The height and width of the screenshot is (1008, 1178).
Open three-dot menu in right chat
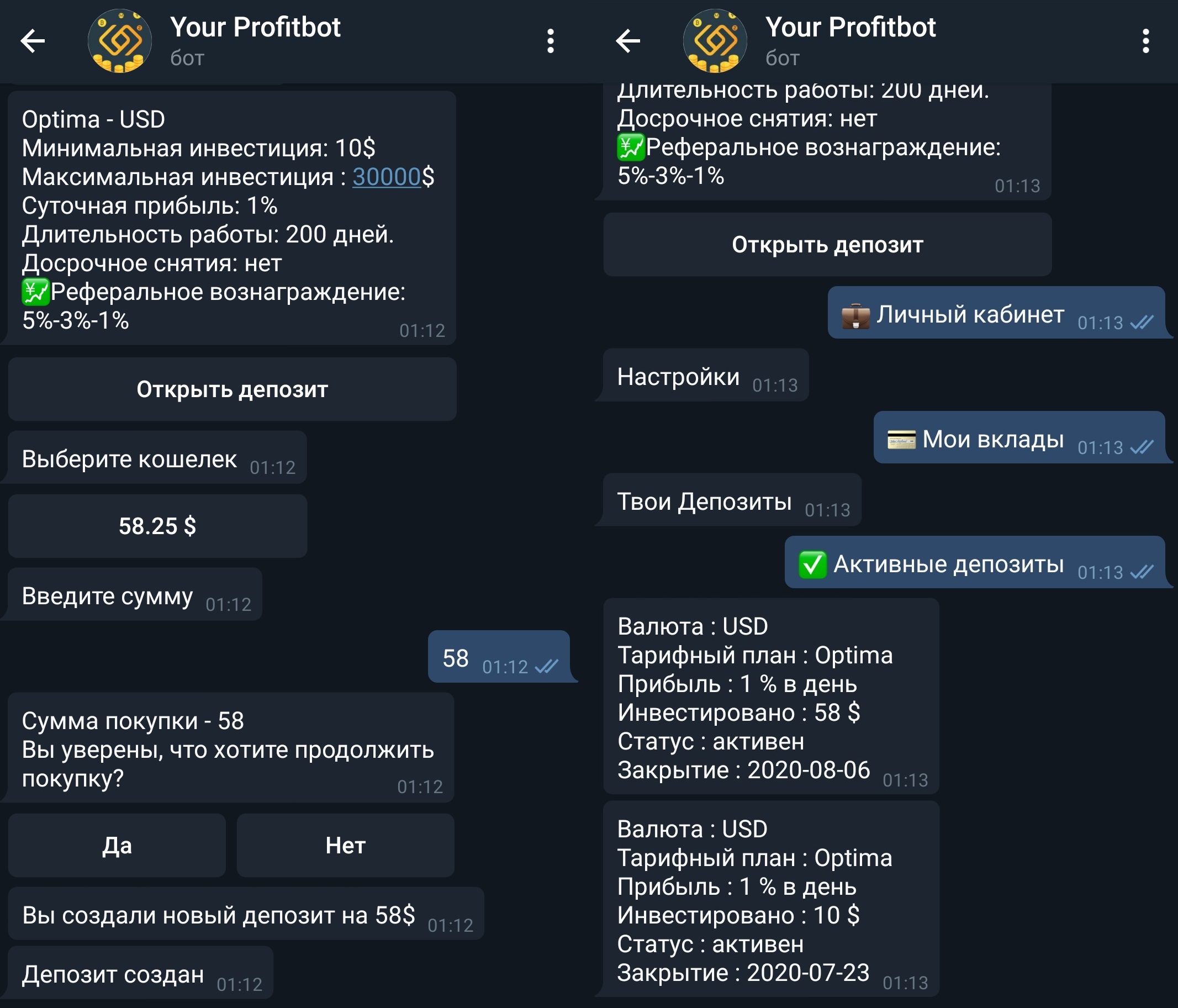1145,41
